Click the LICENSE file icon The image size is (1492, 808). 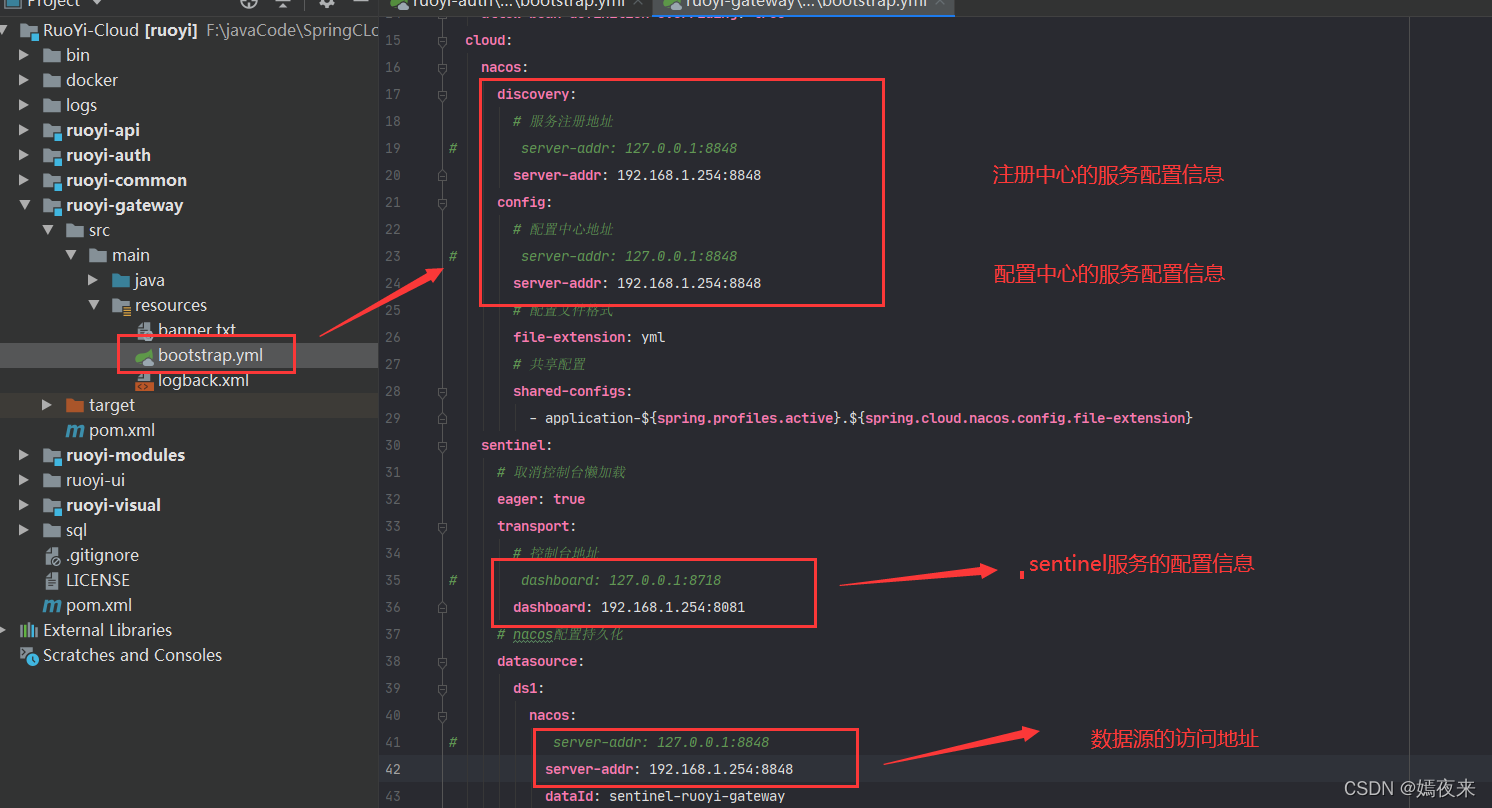point(52,581)
